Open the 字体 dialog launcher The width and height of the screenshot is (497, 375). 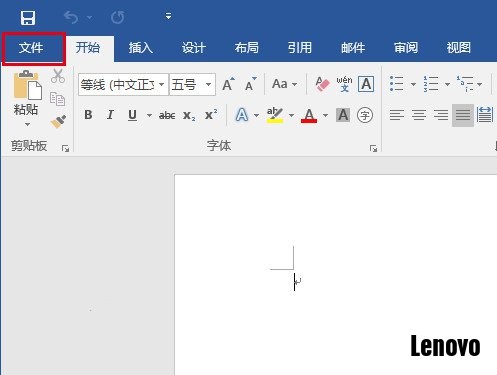pyautogui.click(x=373, y=148)
